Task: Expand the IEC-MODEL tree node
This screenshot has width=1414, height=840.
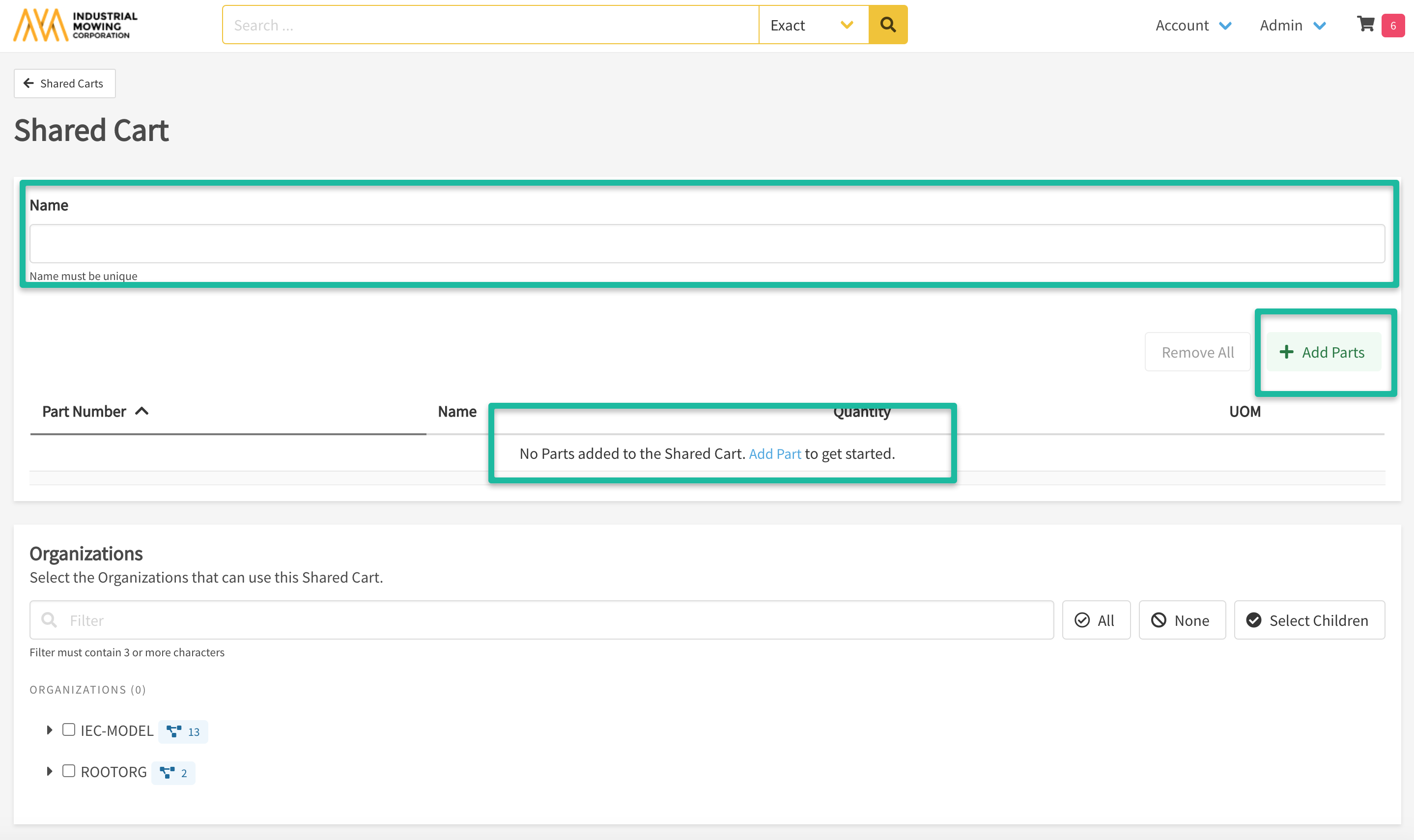Action: coord(49,730)
